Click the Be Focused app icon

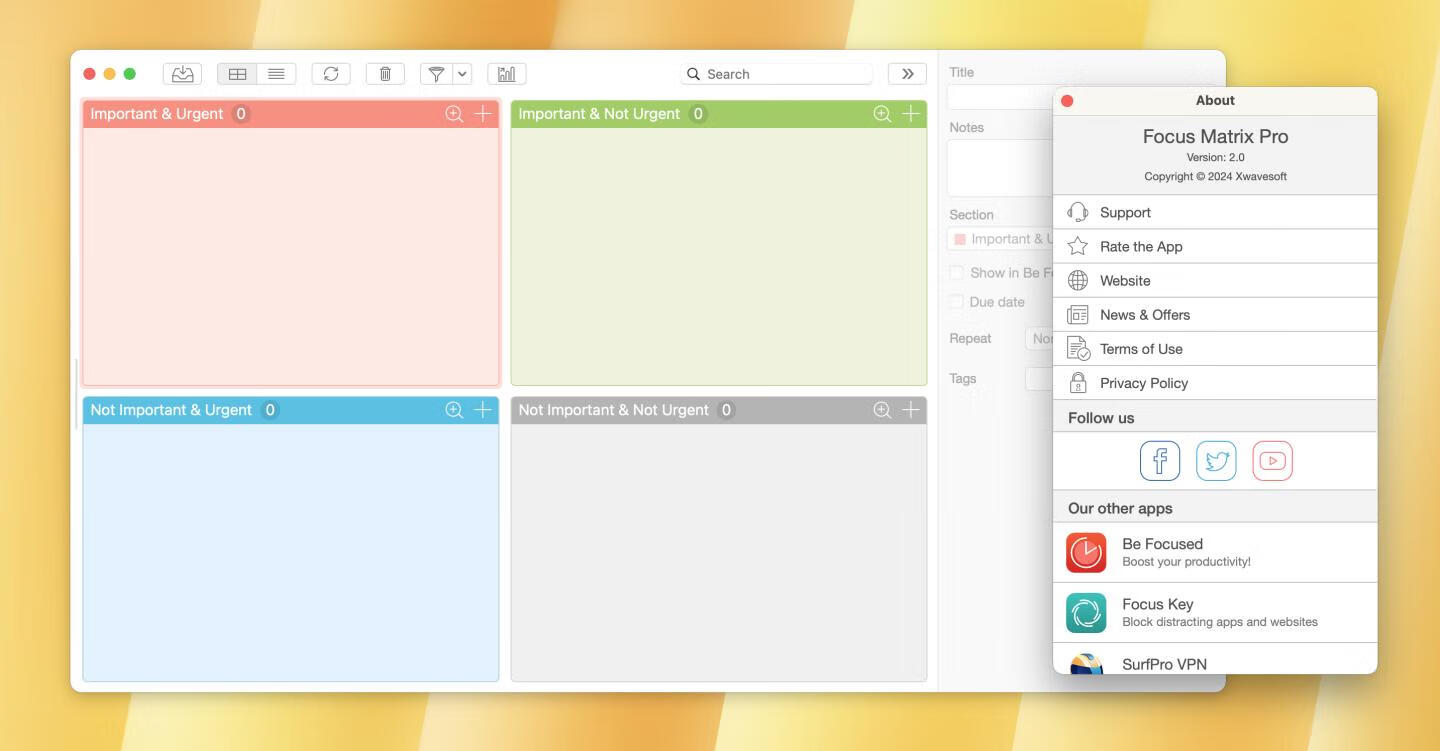(x=1086, y=552)
